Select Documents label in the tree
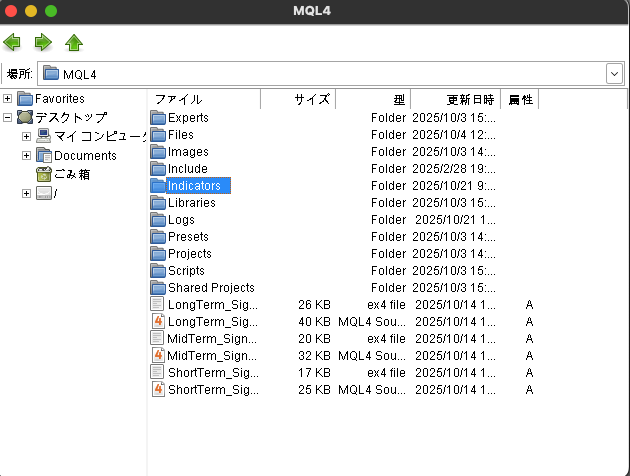The image size is (630, 476). coord(85,155)
